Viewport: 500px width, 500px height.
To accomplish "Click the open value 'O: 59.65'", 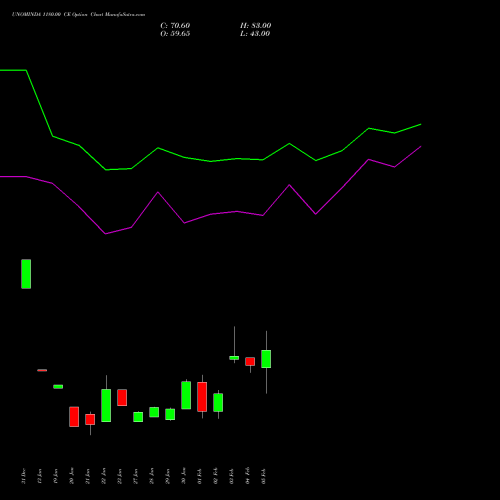I will [x=175, y=34].
